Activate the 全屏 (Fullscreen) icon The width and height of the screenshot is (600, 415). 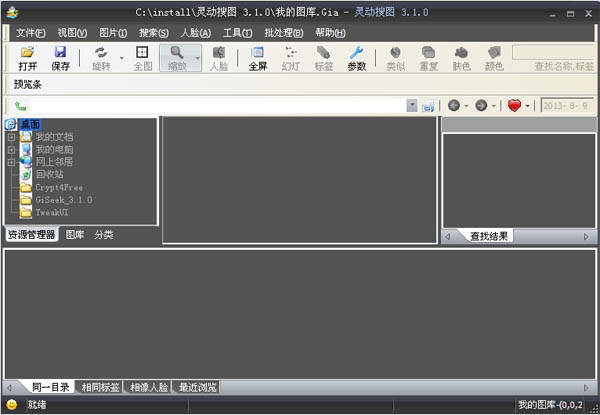tap(257, 58)
